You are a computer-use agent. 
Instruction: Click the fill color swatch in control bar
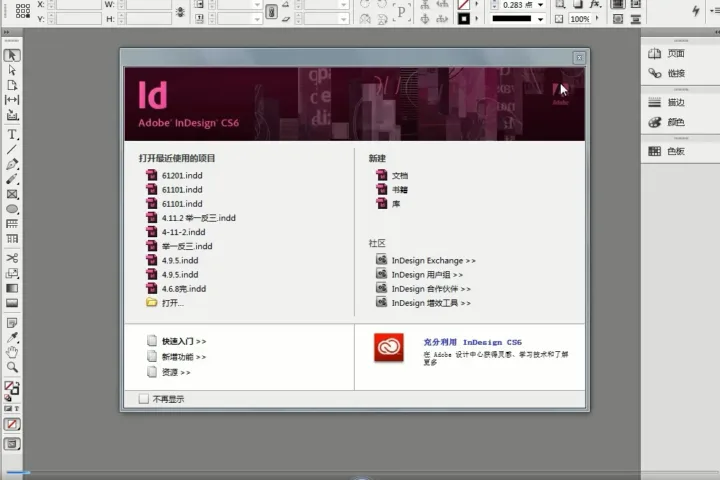(x=463, y=5)
